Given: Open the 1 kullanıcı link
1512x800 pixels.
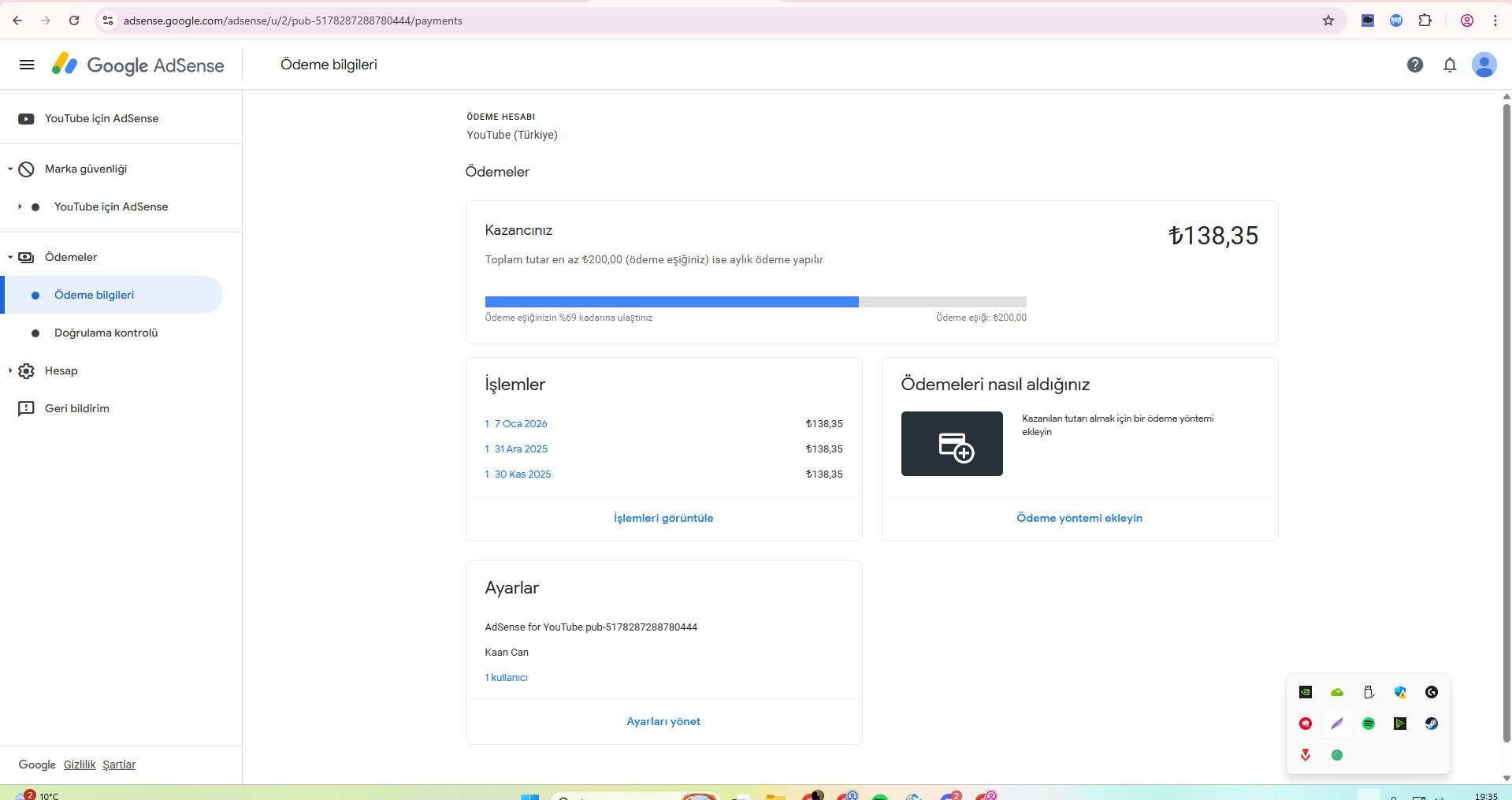Looking at the screenshot, I should click(x=506, y=678).
